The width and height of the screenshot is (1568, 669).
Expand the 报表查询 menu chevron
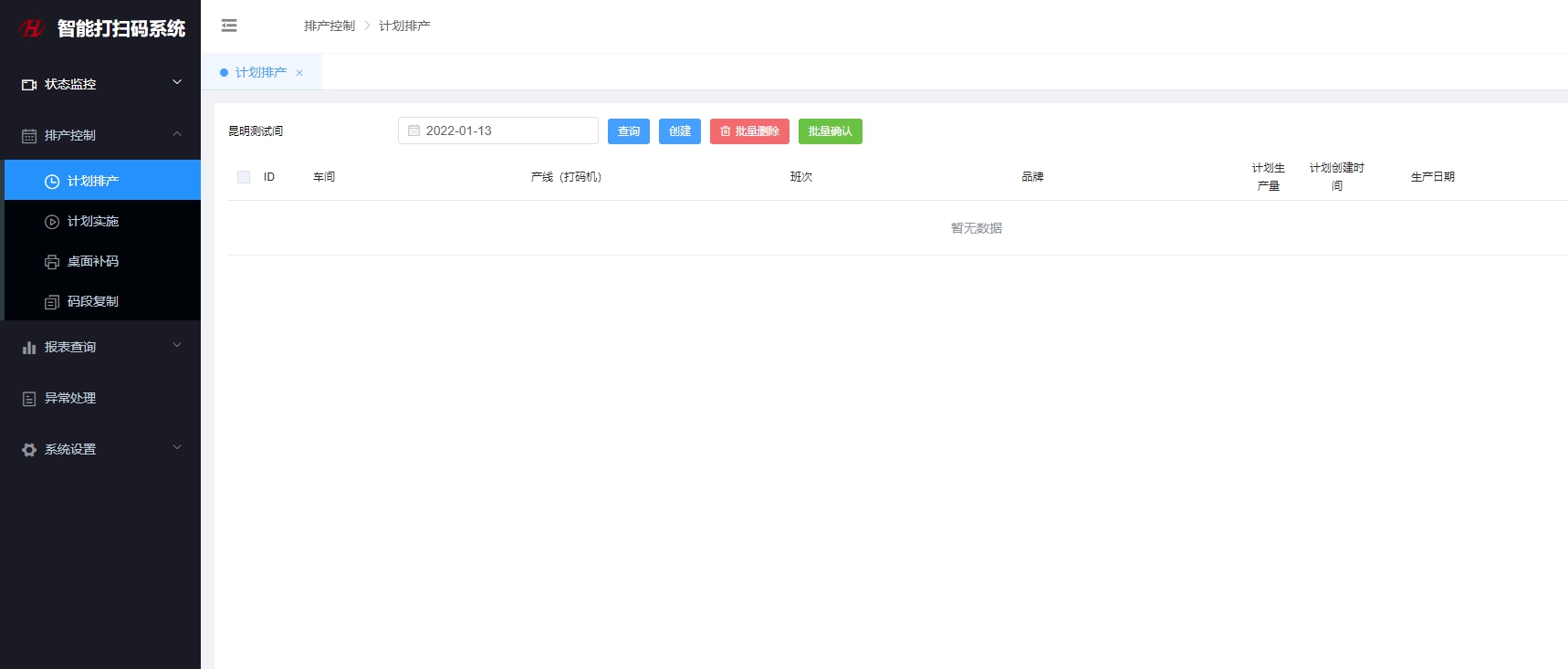[177, 345]
